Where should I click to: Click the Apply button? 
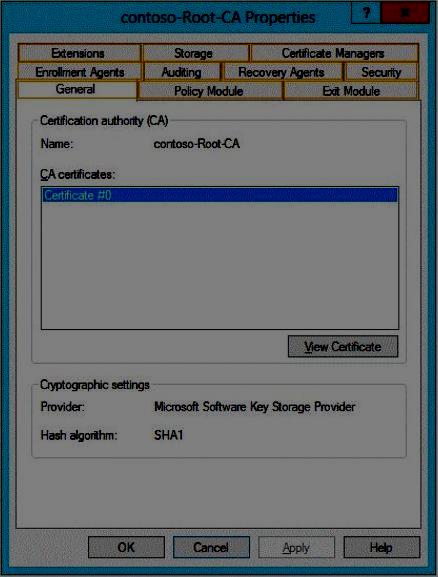point(297,547)
